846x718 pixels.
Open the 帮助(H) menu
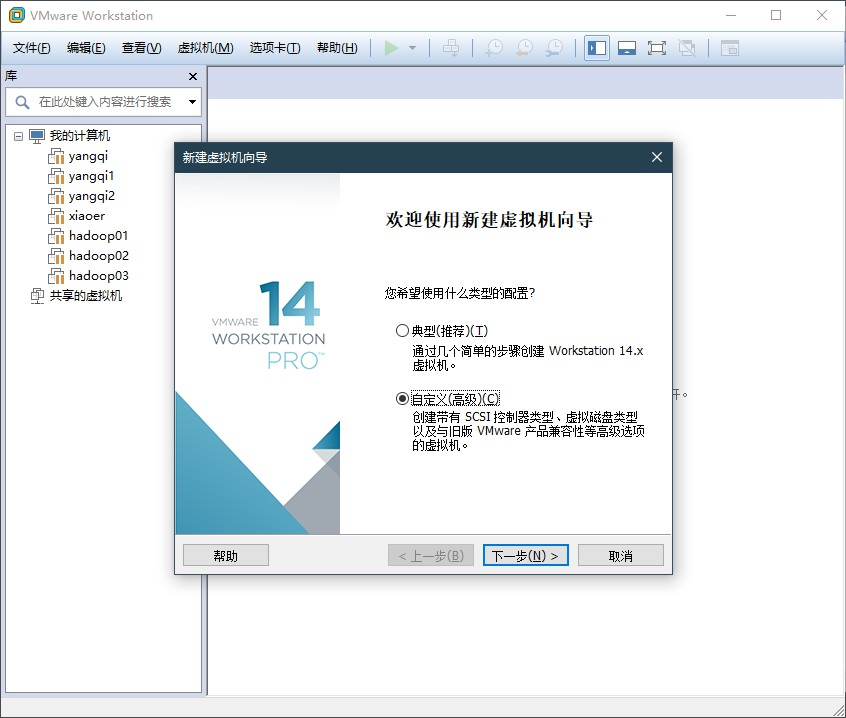tap(337, 48)
